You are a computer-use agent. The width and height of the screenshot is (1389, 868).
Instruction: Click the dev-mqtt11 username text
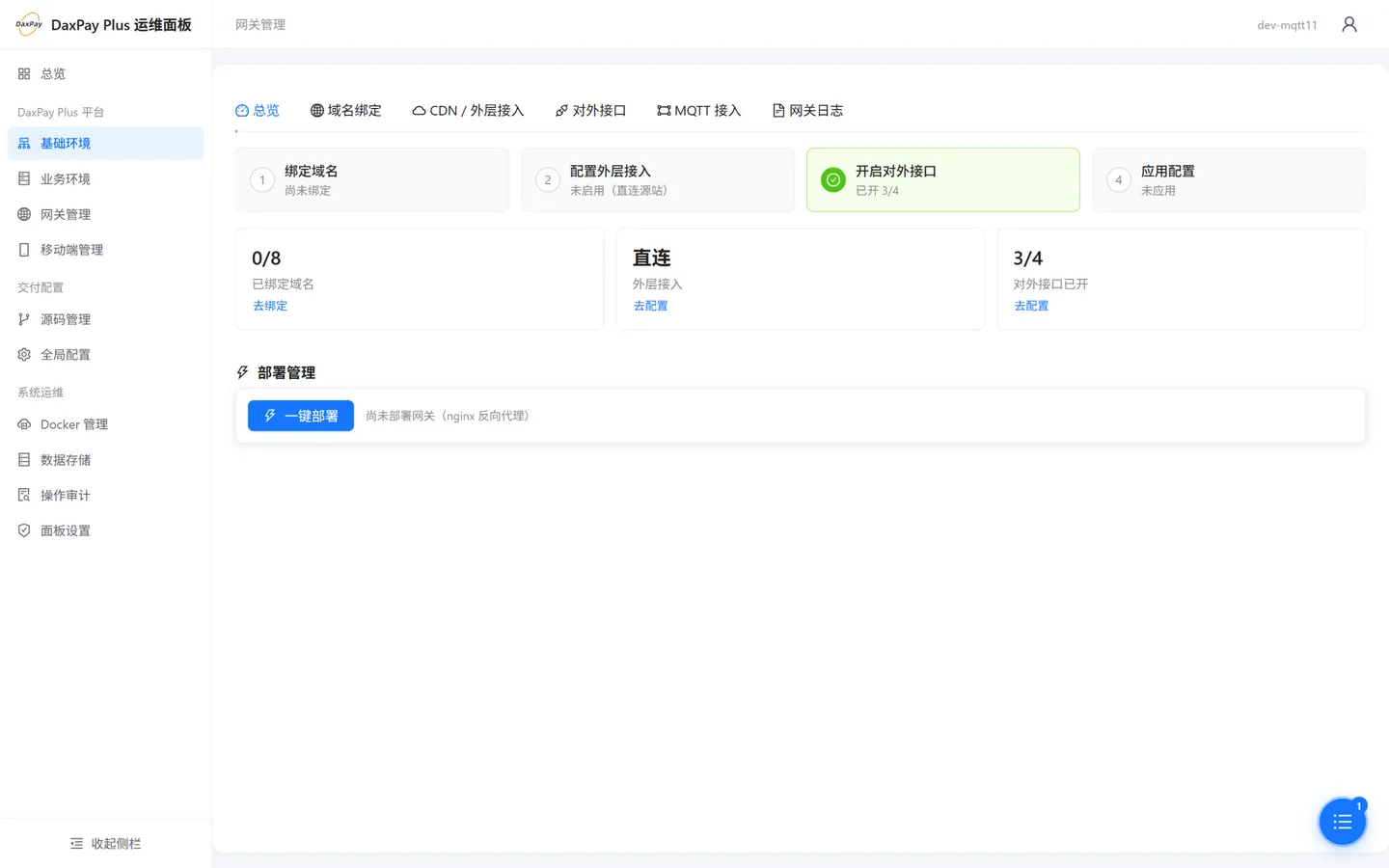tap(1287, 25)
